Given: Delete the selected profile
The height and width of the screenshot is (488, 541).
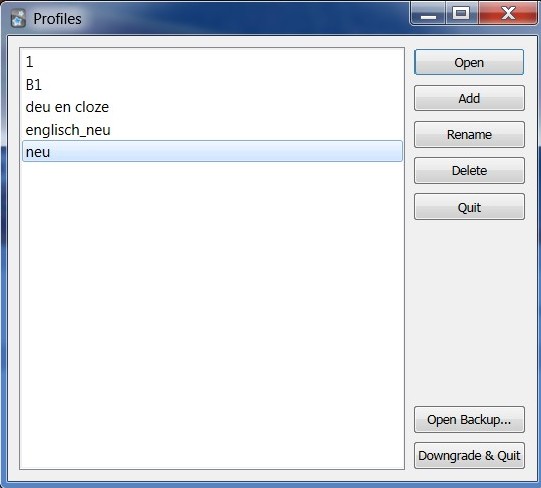Looking at the screenshot, I should 469,170.
